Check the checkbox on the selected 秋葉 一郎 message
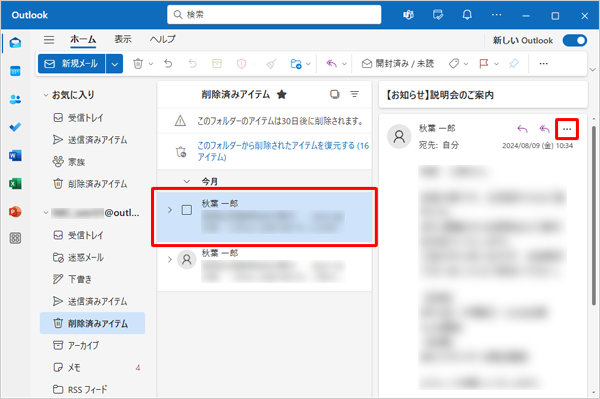Viewport: 600px width, 399px height. [x=187, y=210]
